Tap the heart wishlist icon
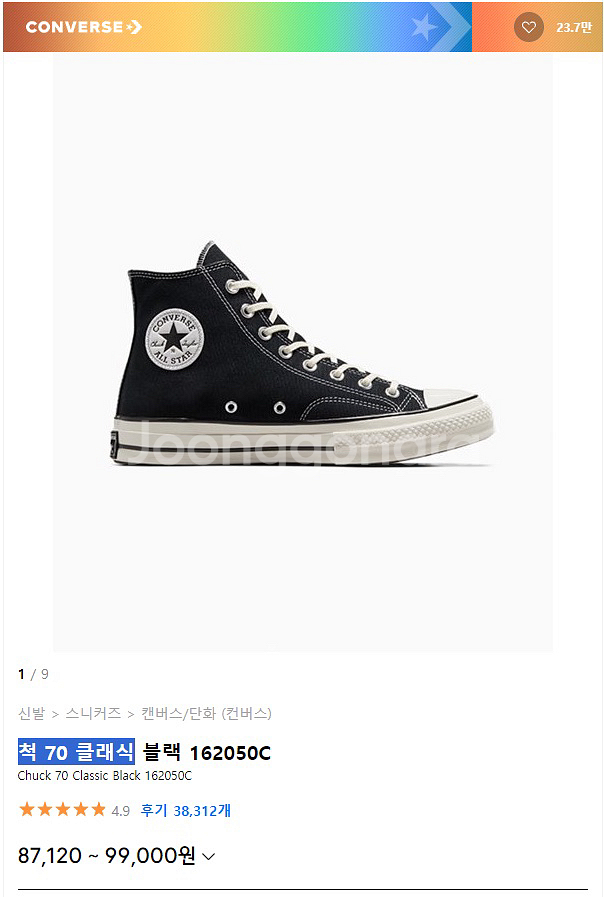This screenshot has height=897, width=604. click(x=528, y=27)
